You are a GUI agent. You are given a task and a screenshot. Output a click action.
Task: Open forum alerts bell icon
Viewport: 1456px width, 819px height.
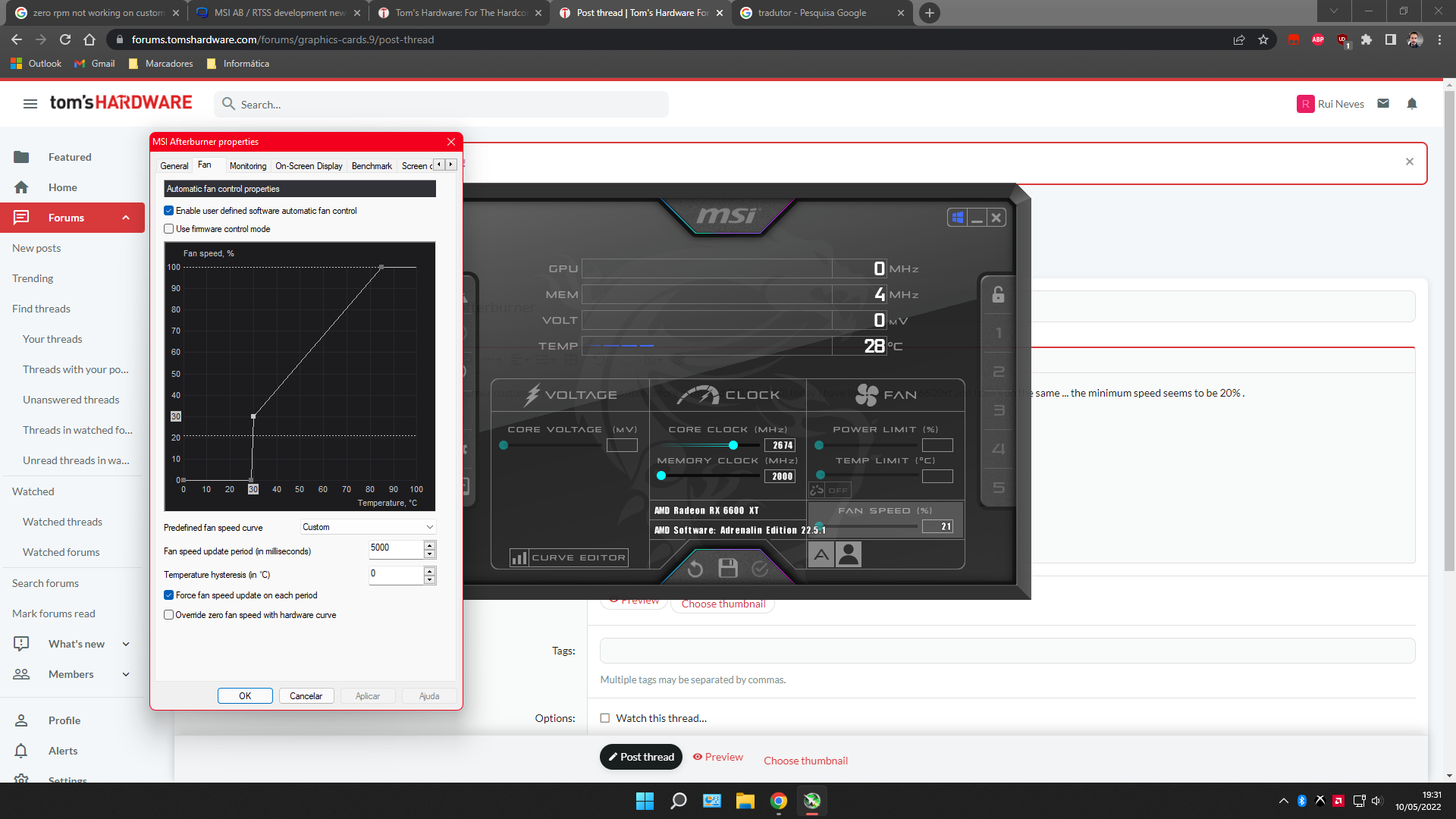point(1412,103)
